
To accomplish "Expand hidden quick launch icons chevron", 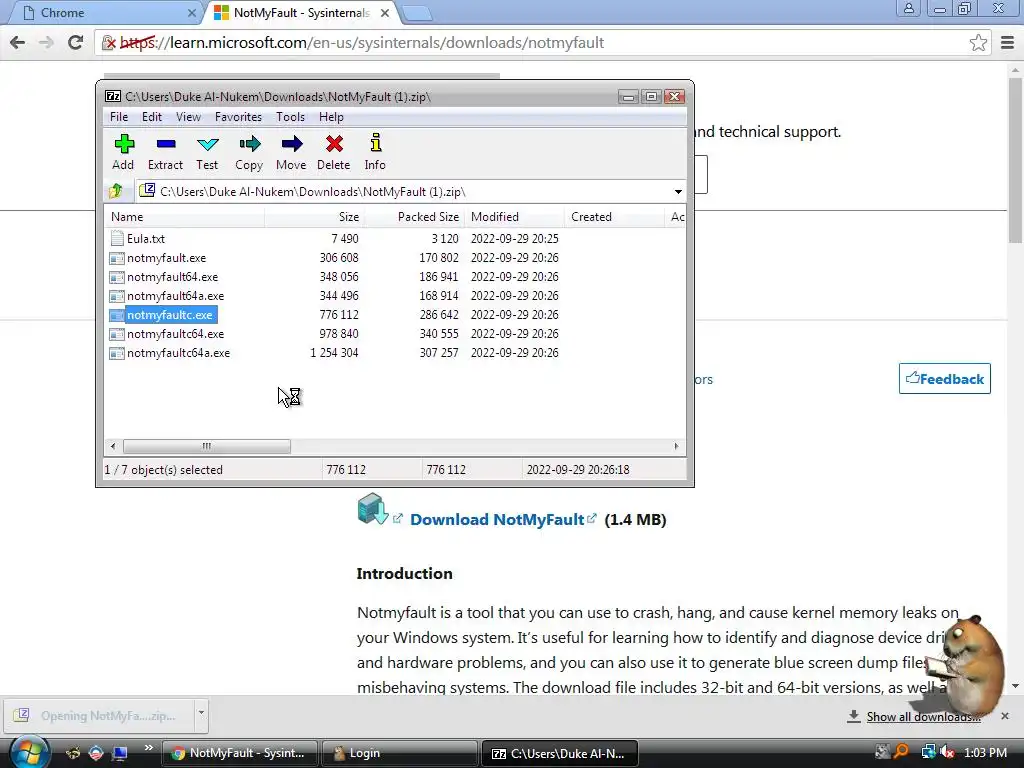I will [x=148, y=748].
